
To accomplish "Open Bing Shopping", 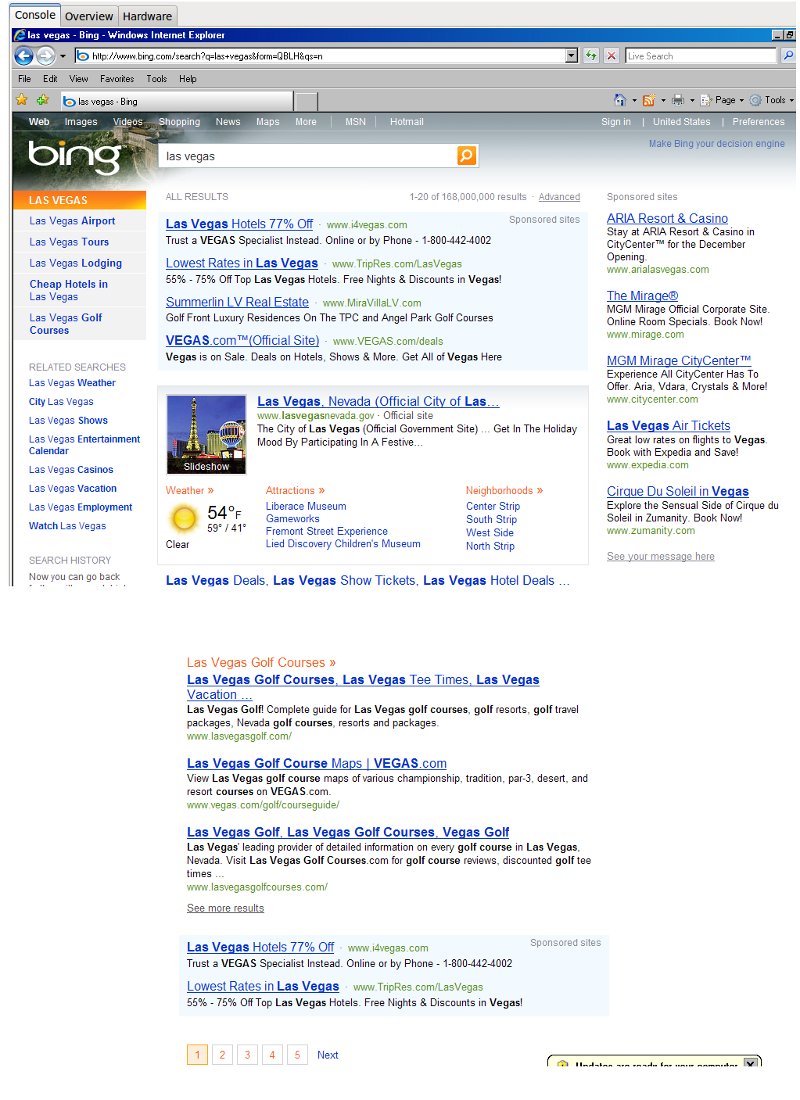I will [x=179, y=121].
